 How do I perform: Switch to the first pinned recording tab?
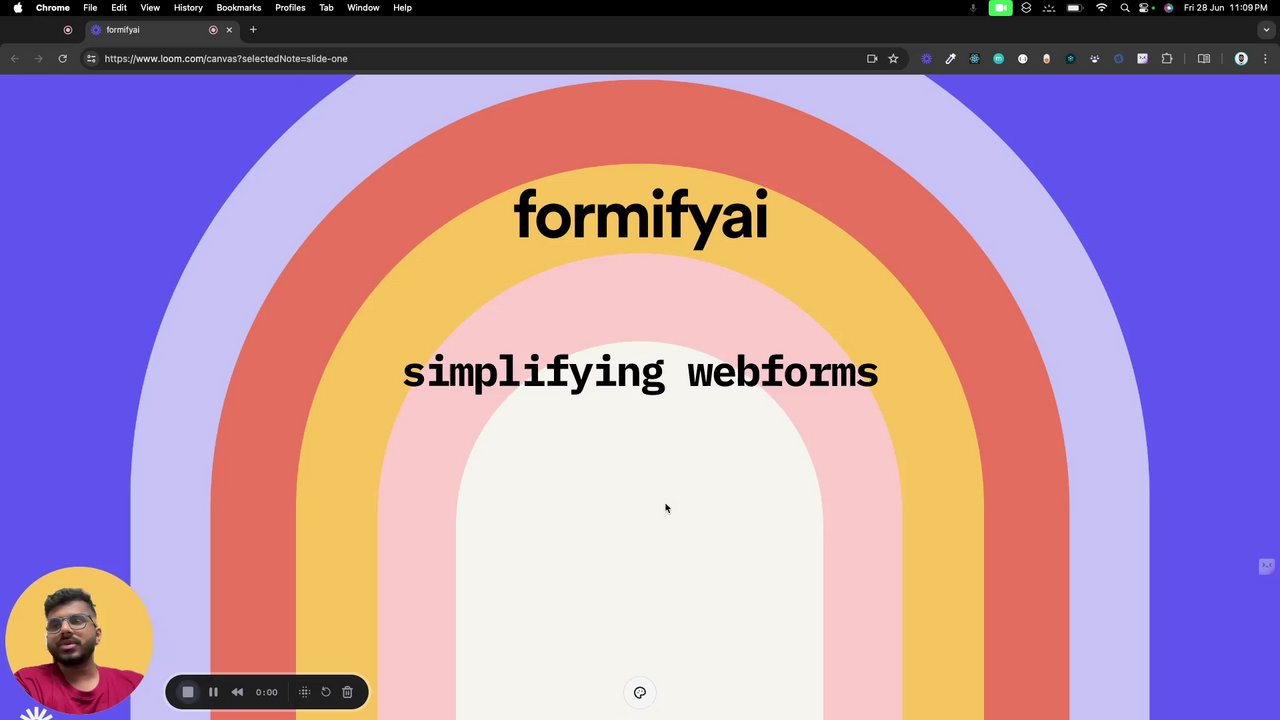pos(68,30)
